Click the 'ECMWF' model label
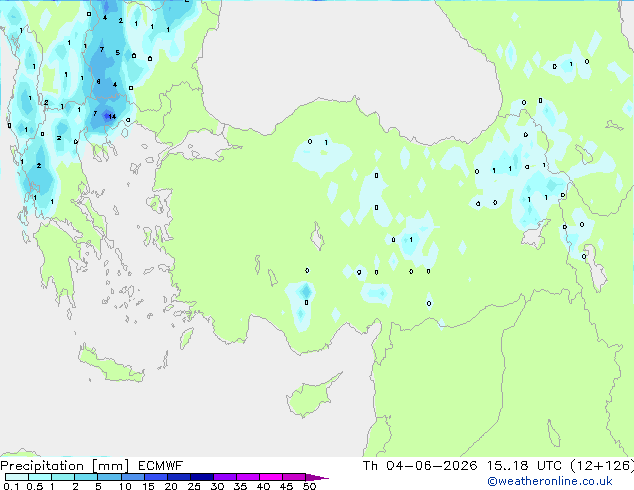 point(161,466)
